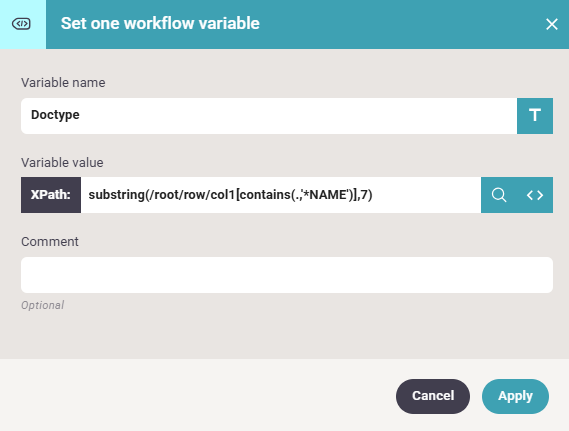Focus the Variable name field containing Doctype

(x=269, y=116)
